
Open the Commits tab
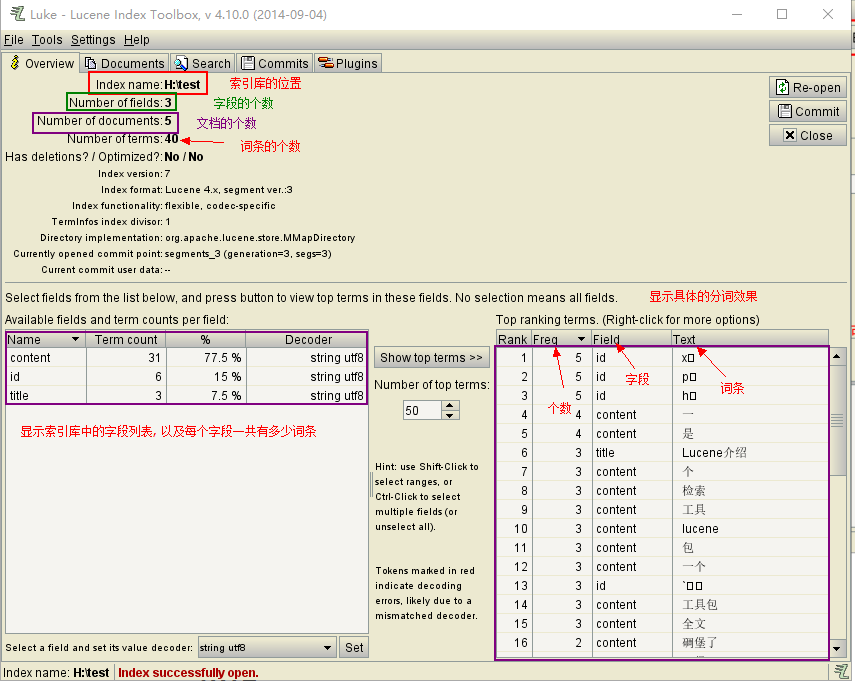275,63
